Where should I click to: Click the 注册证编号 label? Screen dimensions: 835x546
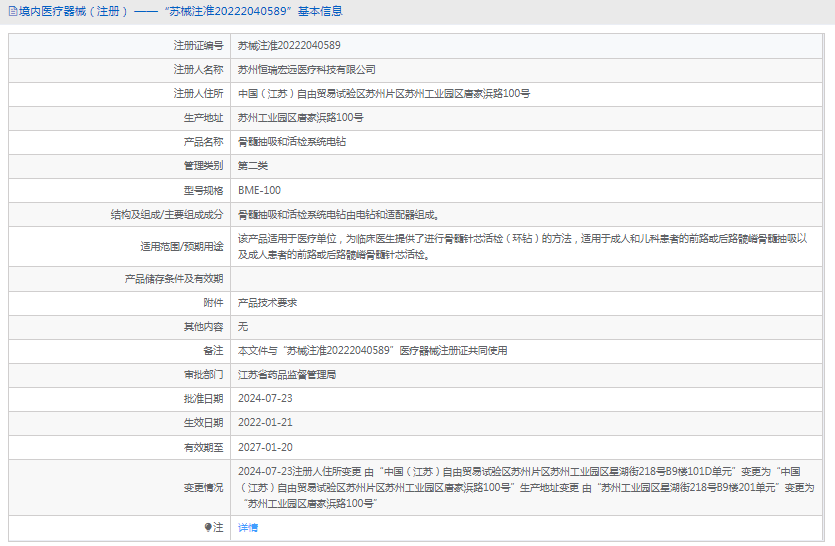click(198, 46)
